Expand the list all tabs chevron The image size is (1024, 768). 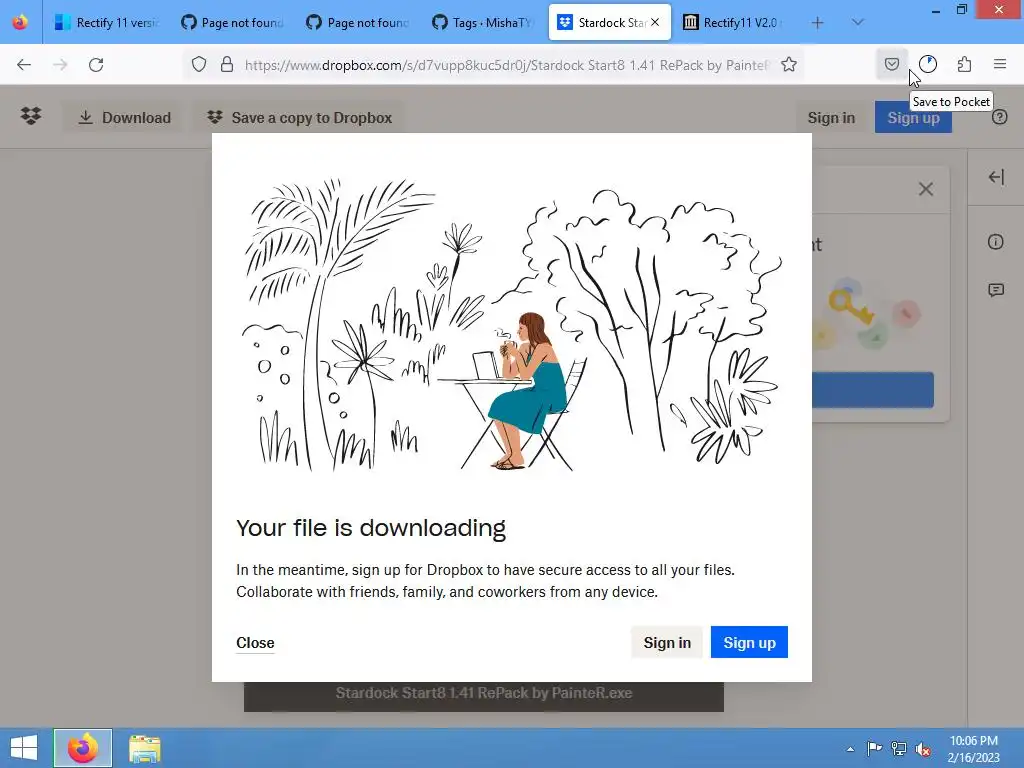pos(857,23)
